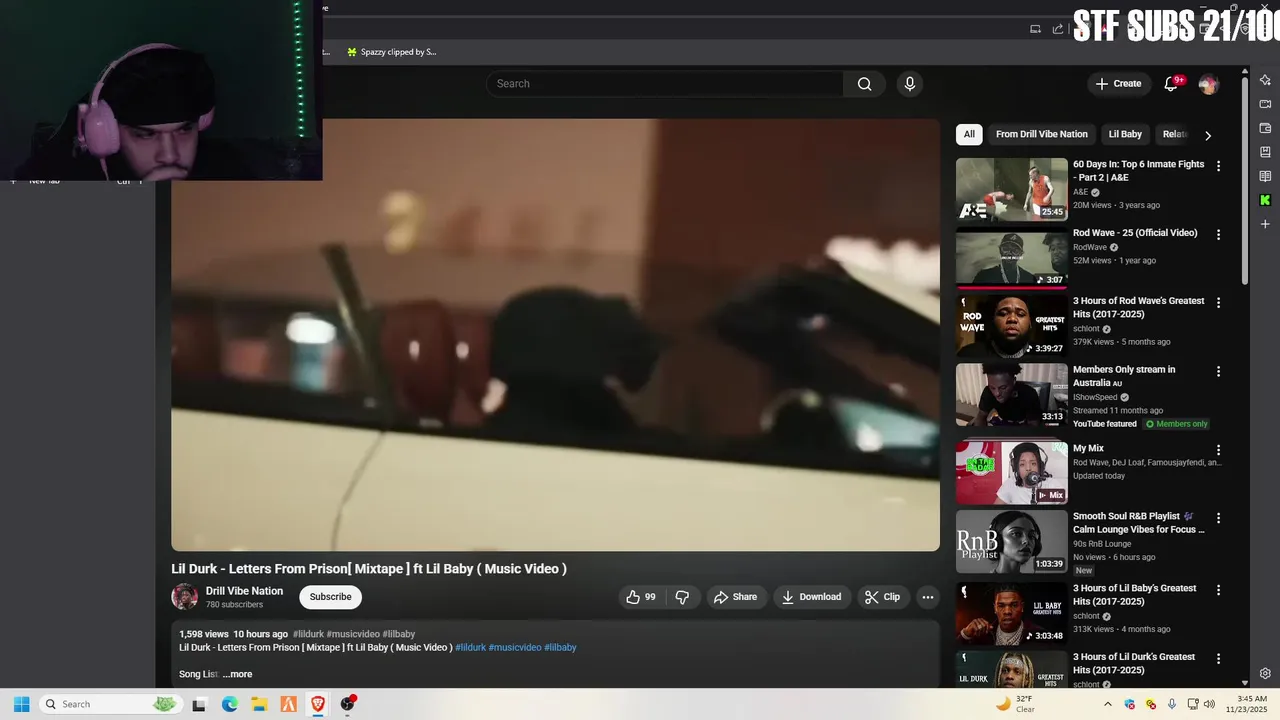
Task: Click the video player area
Action: pyautogui.click(x=555, y=335)
